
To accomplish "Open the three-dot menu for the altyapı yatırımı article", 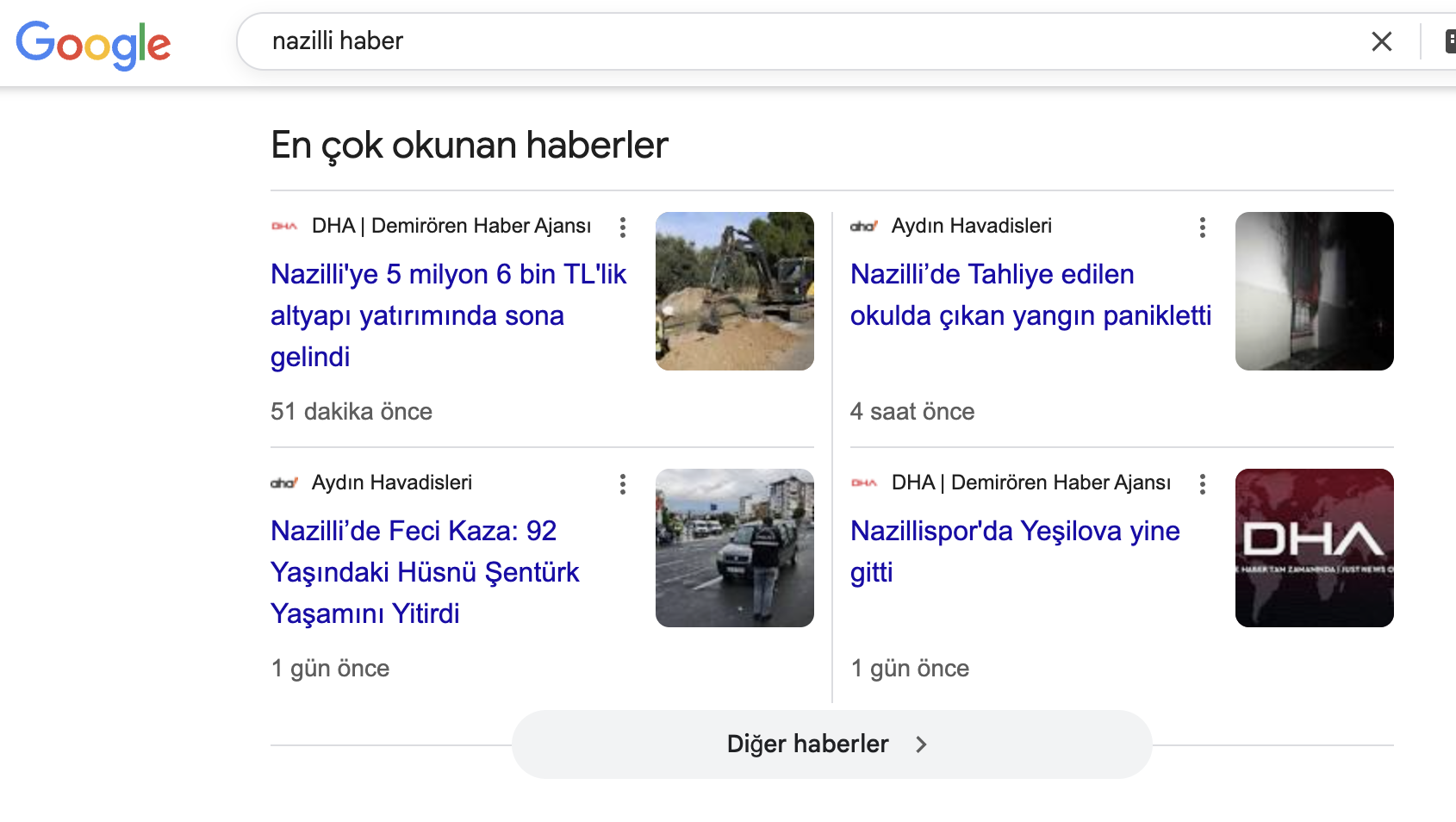I will click(623, 227).
